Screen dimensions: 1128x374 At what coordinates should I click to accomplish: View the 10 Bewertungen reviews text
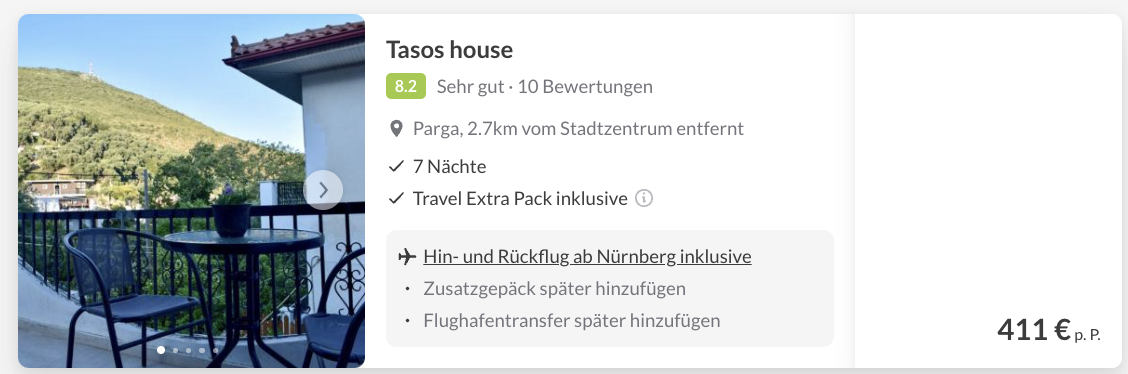click(597, 87)
